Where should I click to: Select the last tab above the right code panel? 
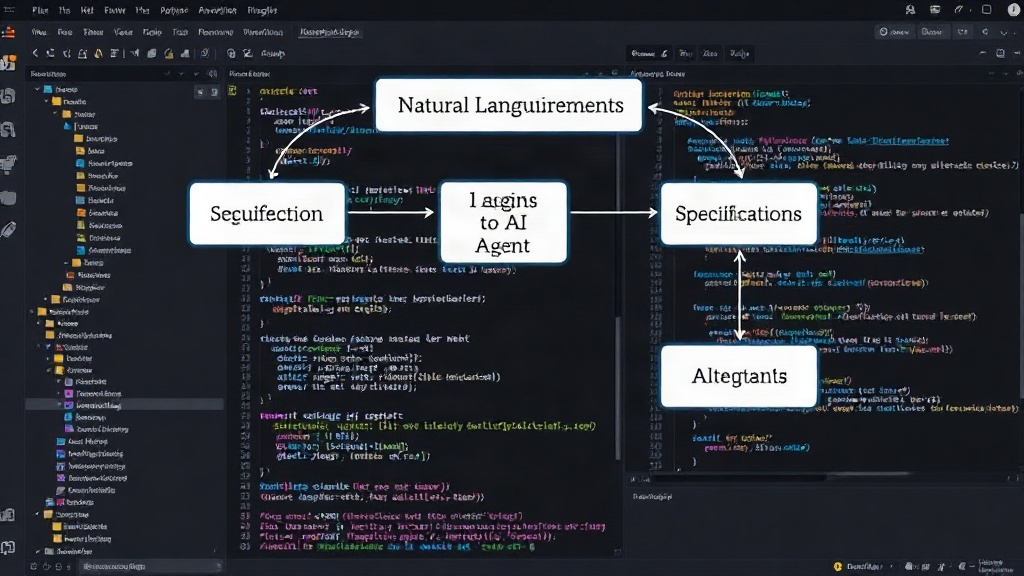coord(739,54)
